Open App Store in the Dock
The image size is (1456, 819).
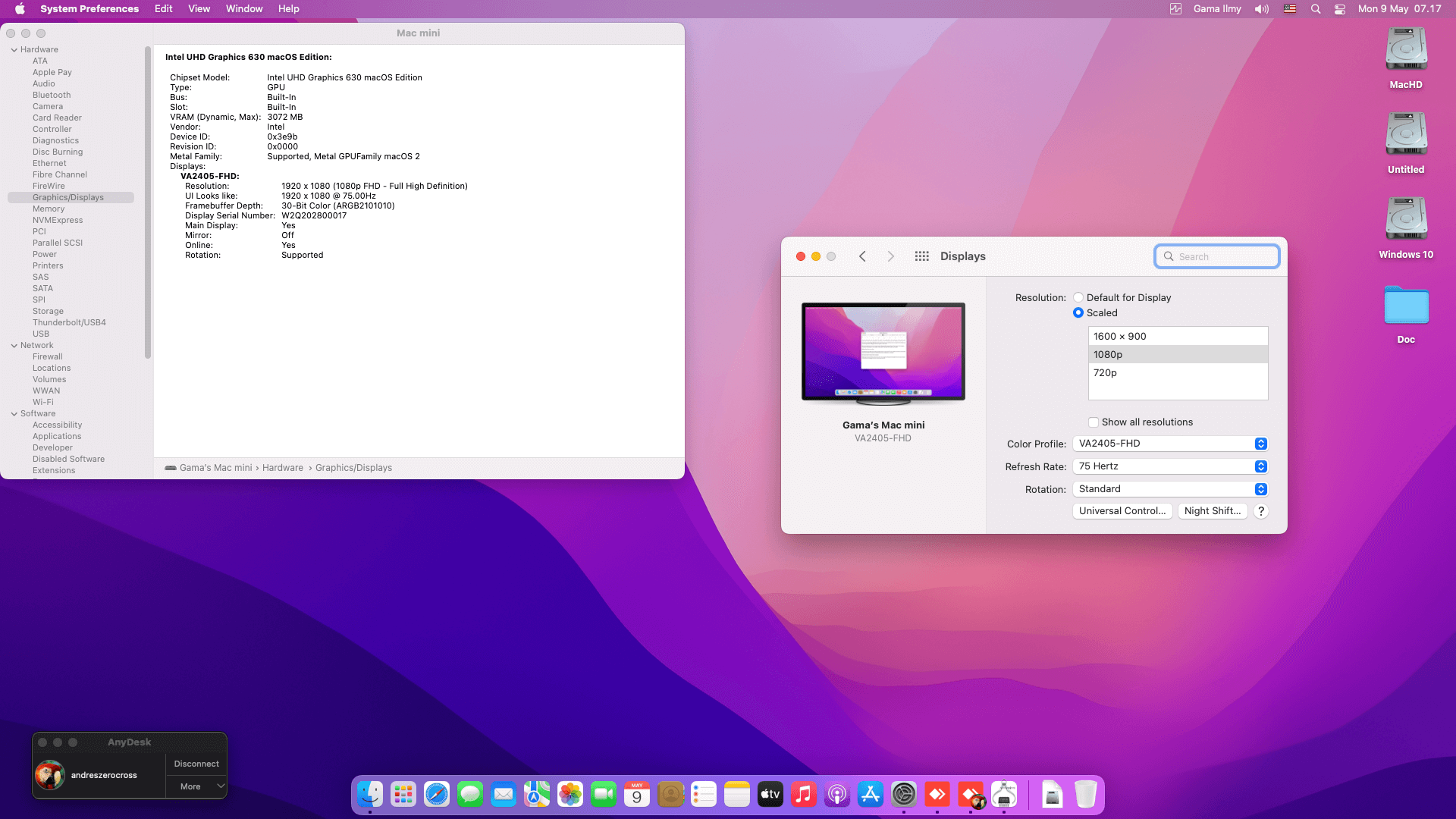click(x=871, y=794)
